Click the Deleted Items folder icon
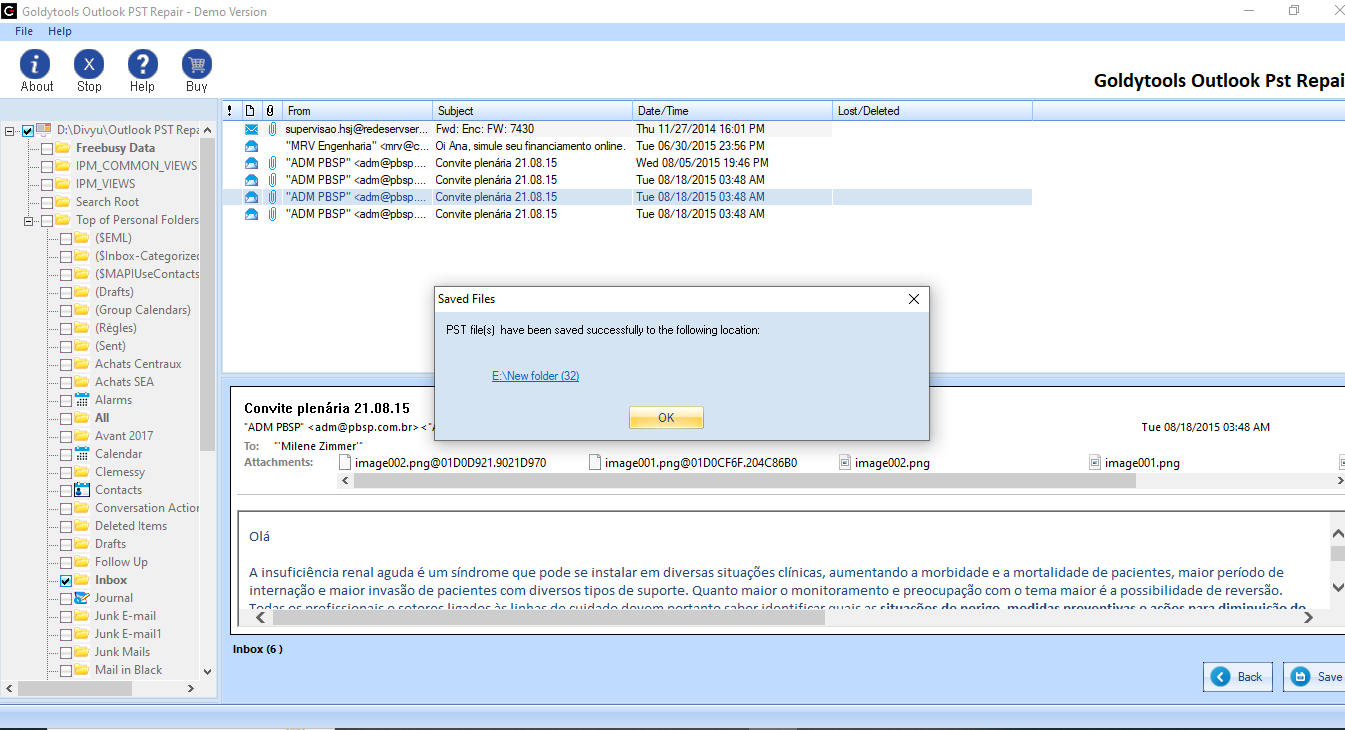Viewport: 1345px width, 730px height. (x=82, y=526)
